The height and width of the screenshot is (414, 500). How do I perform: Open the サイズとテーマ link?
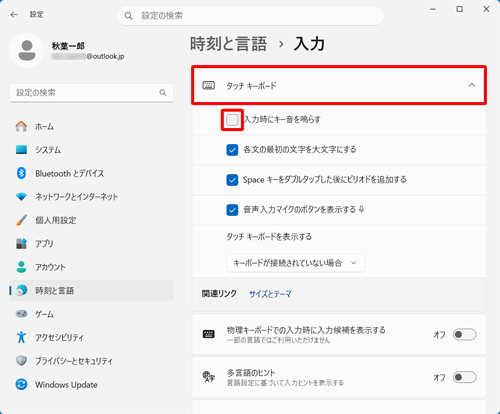[x=270, y=294]
